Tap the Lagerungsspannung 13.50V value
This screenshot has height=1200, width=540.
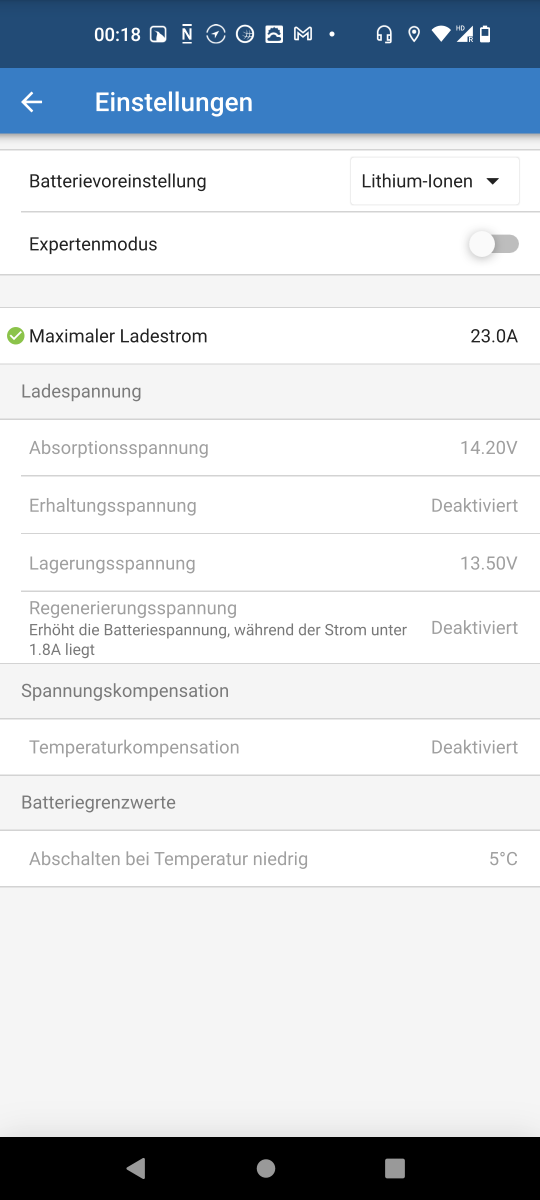pyautogui.click(x=488, y=564)
